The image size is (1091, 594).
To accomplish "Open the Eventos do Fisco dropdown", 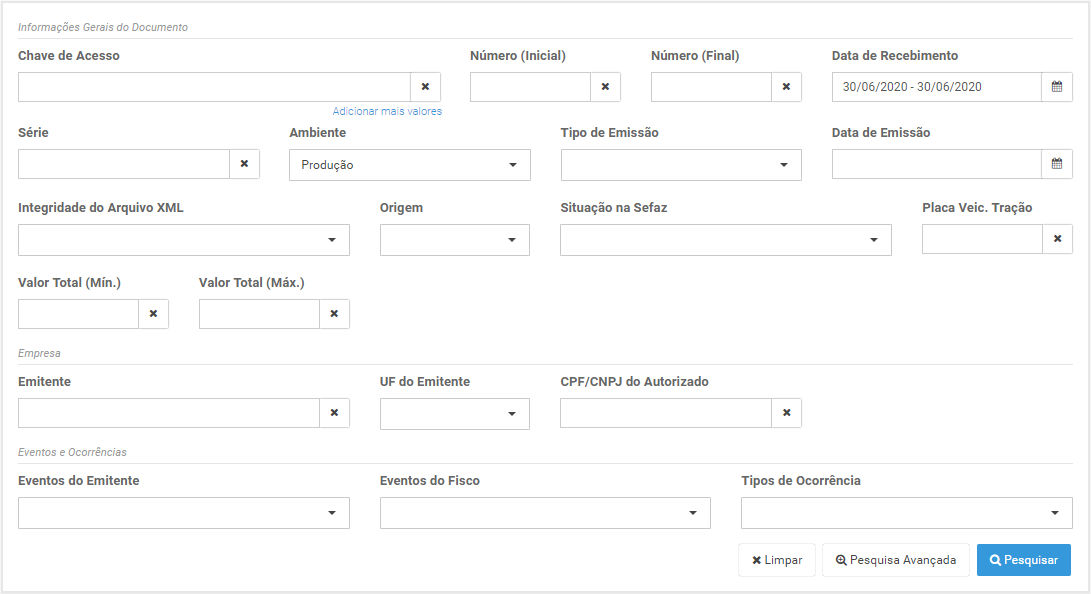I will pos(545,513).
